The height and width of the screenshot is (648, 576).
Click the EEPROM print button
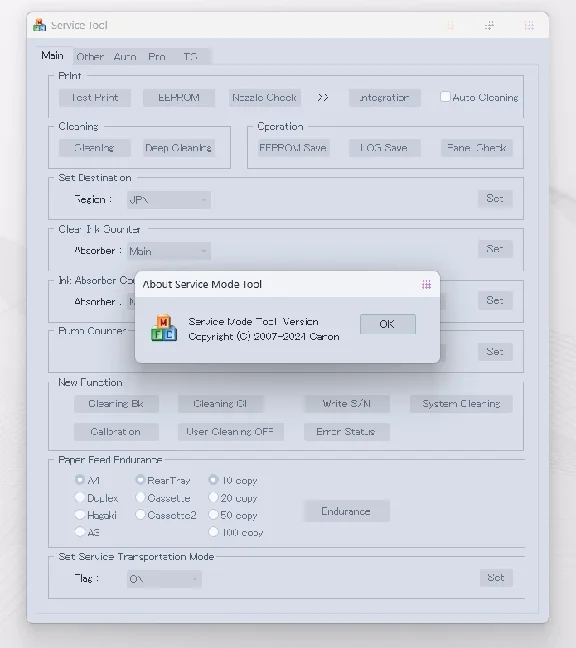[179, 98]
